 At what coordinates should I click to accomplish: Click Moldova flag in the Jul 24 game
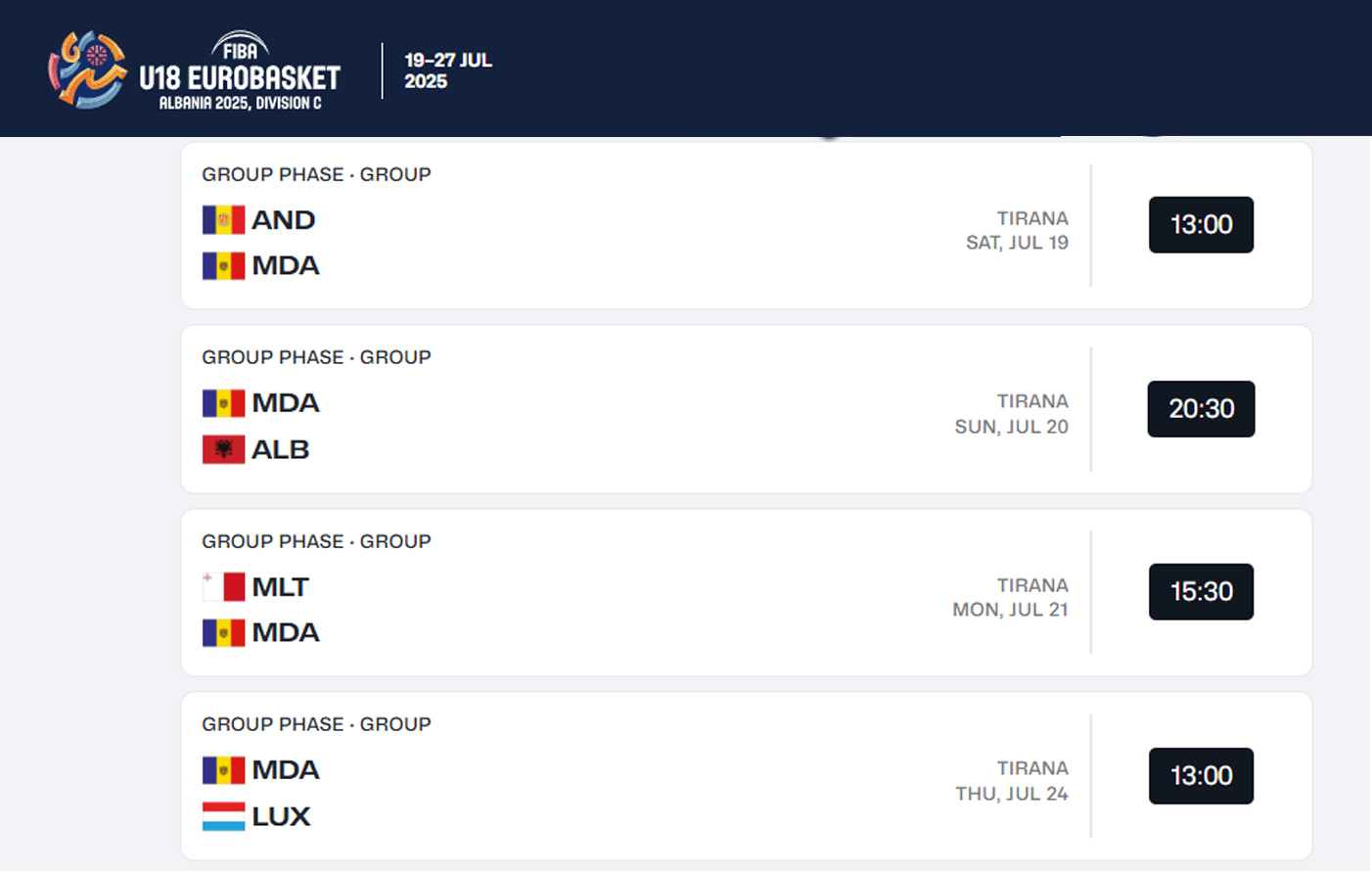tap(223, 770)
